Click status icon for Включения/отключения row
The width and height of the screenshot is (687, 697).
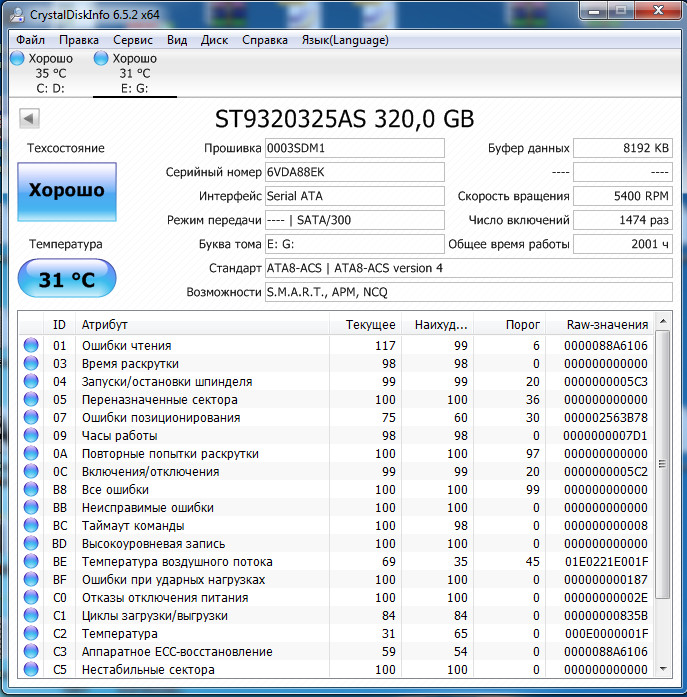[x=31, y=471]
